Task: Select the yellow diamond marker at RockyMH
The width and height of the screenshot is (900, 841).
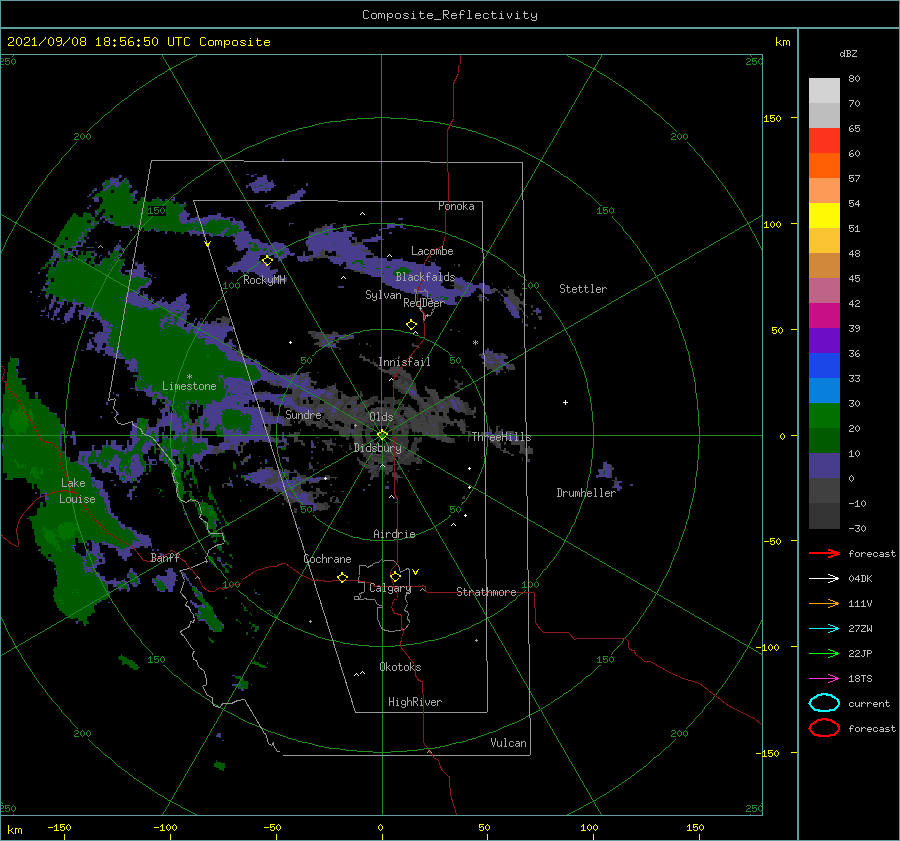Action: click(267, 261)
